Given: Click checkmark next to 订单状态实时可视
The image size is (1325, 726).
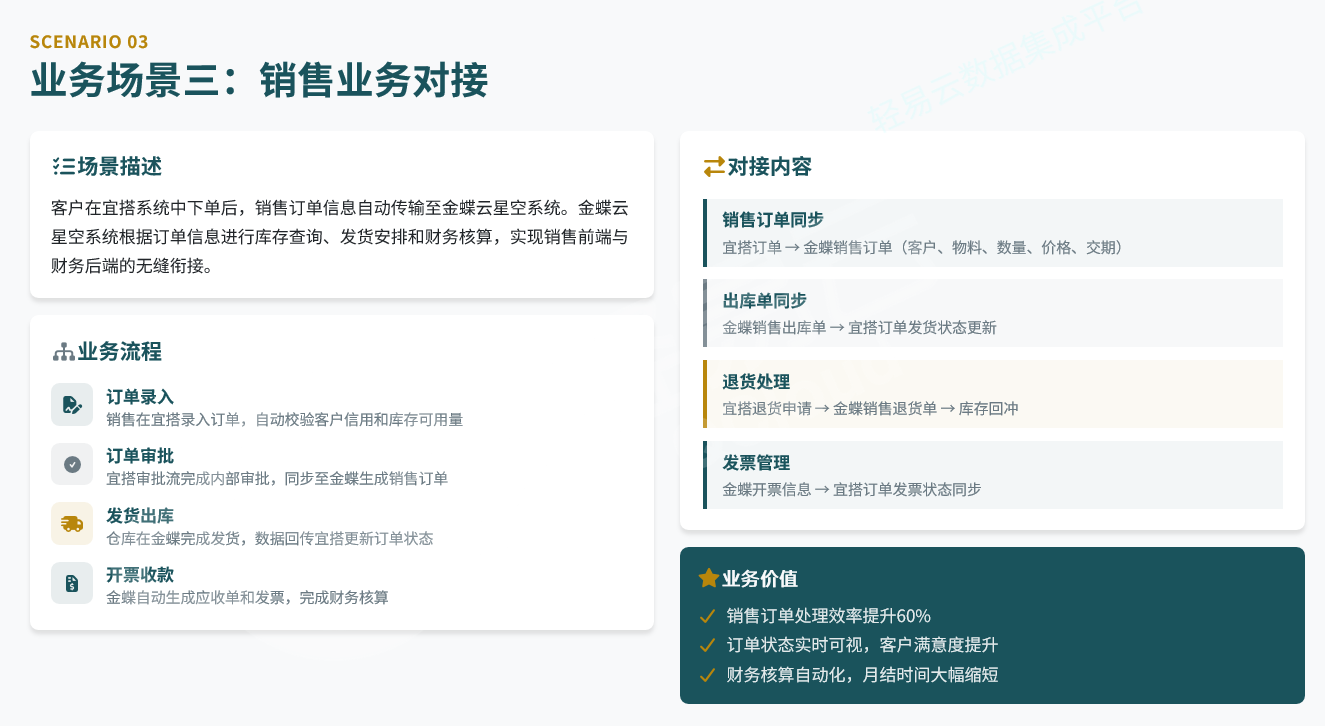Looking at the screenshot, I should tap(708, 645).
